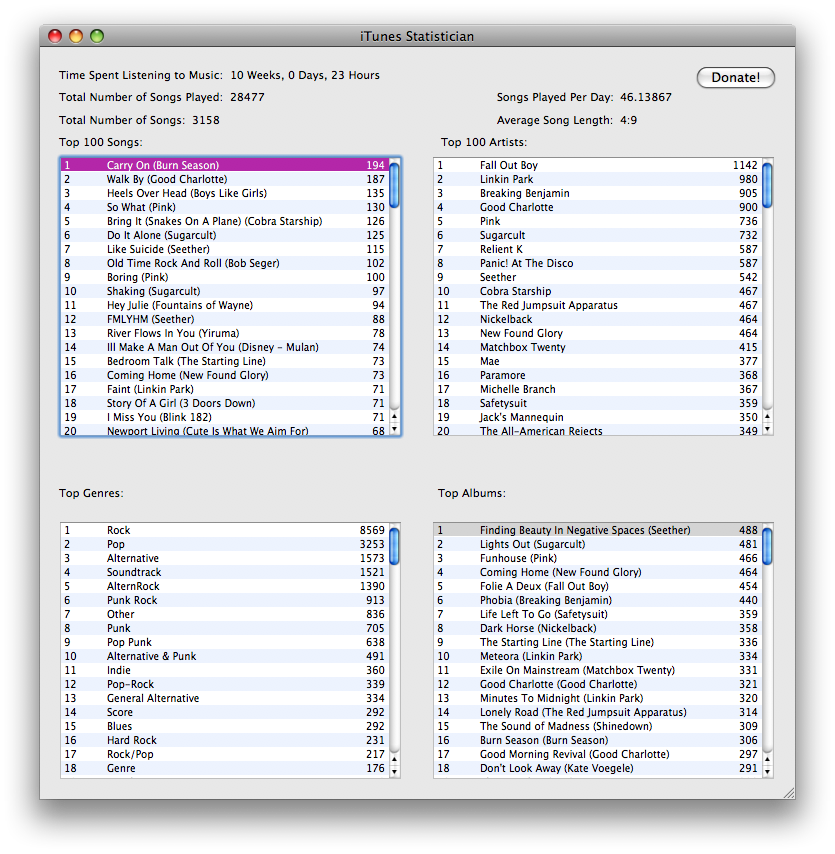Select song Faint (Linkin Park)

click(x=225, y=389)
